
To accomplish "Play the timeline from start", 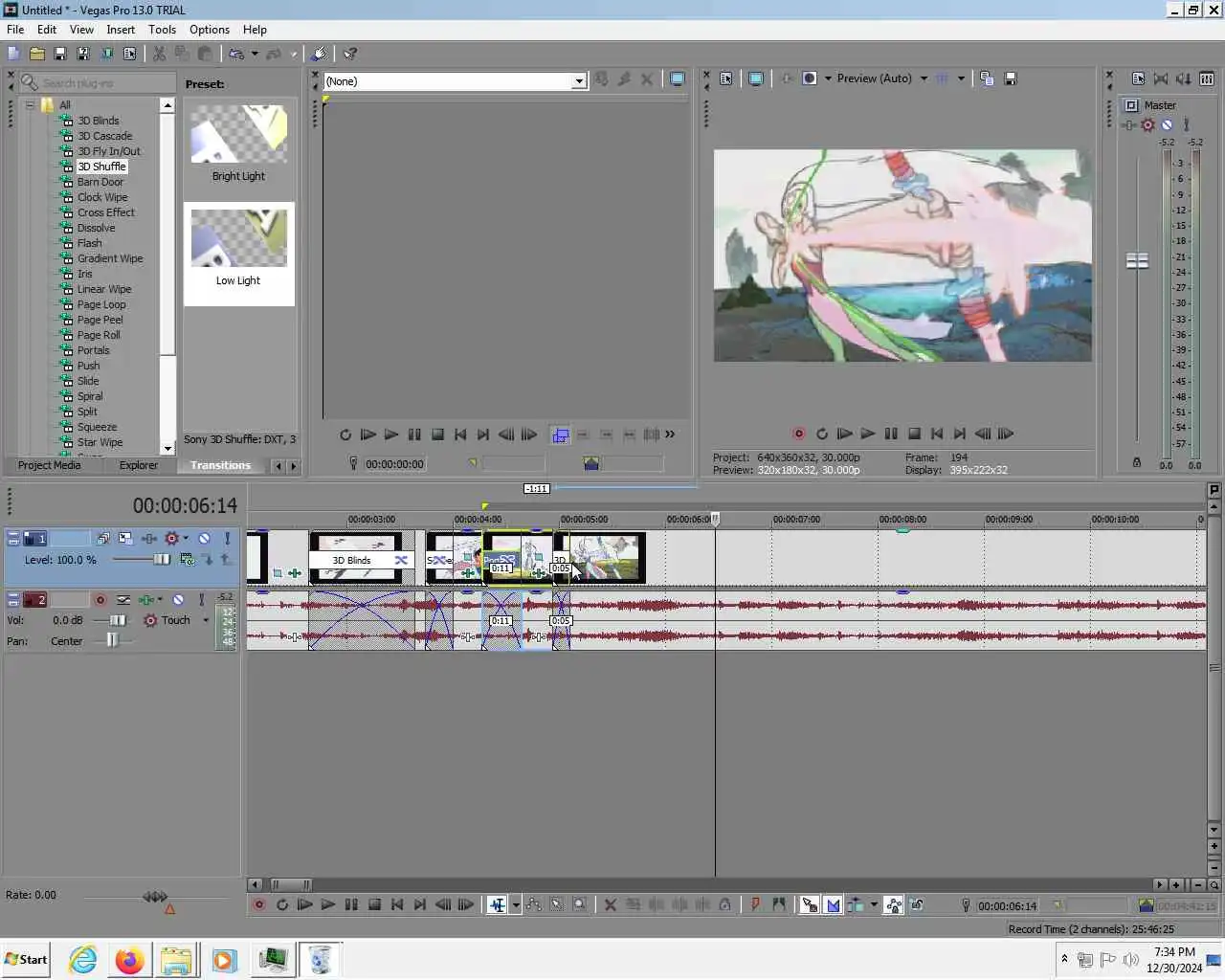I will point(304,904).
